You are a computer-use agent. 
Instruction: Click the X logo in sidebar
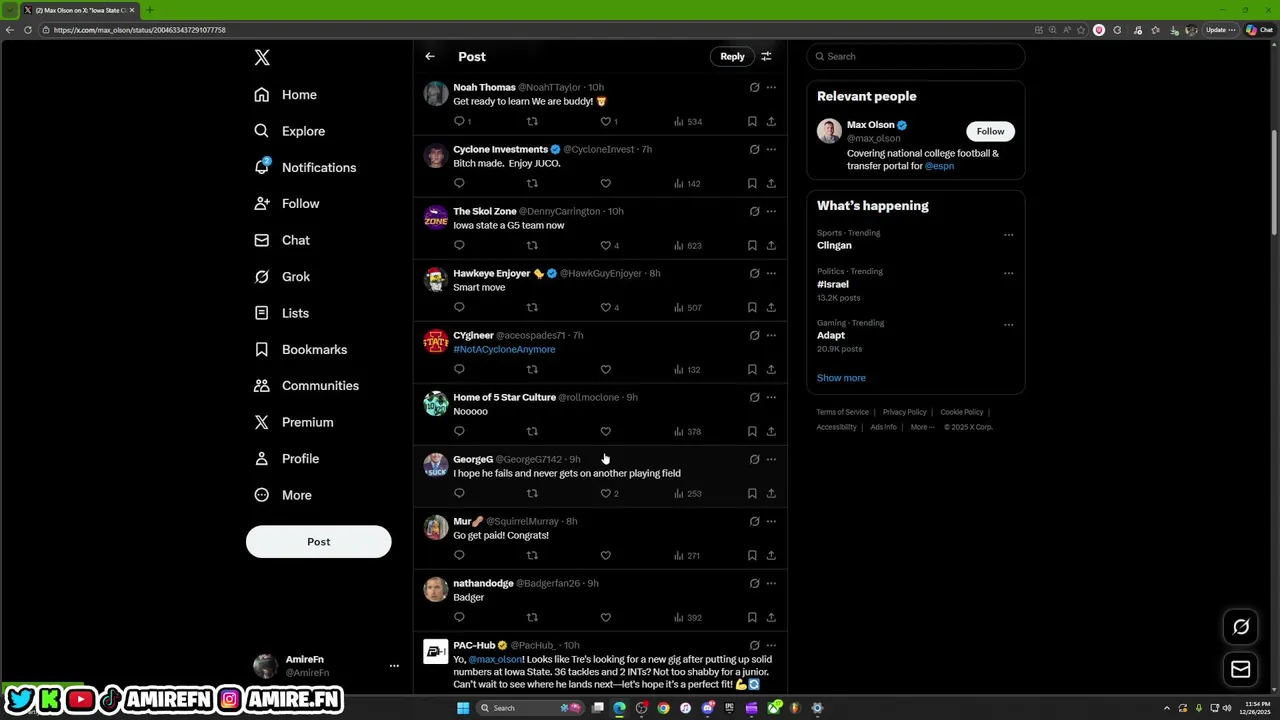[x=262, y=58]
